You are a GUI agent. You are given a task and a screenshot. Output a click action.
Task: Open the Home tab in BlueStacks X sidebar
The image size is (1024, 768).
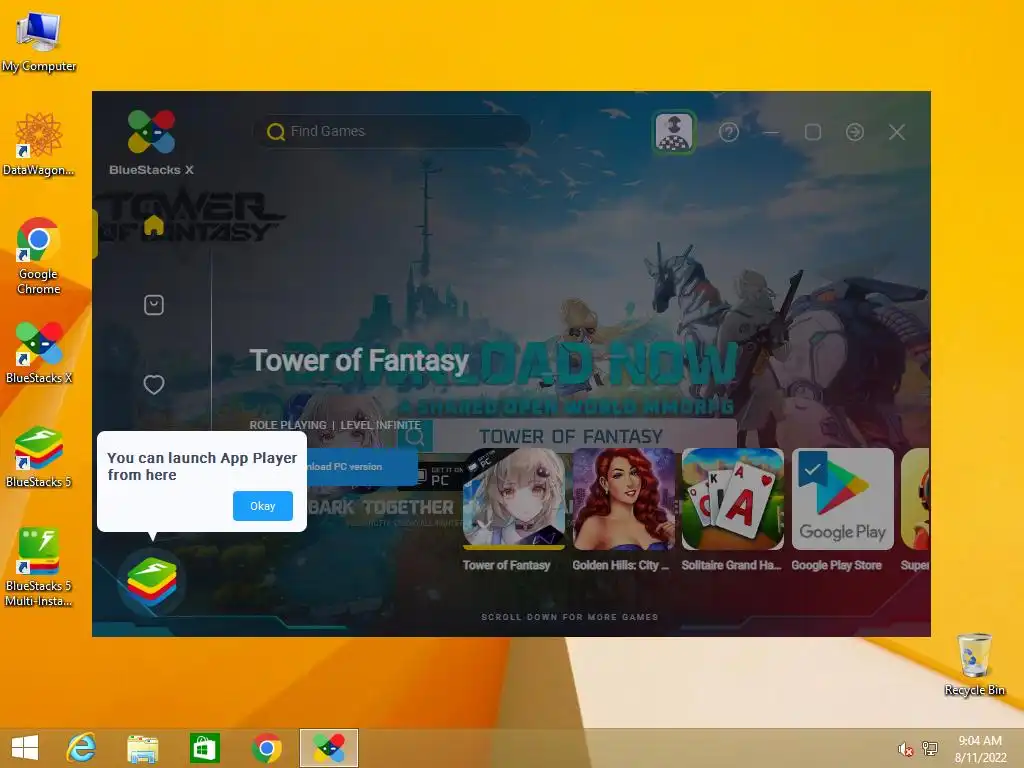(153, 225)
